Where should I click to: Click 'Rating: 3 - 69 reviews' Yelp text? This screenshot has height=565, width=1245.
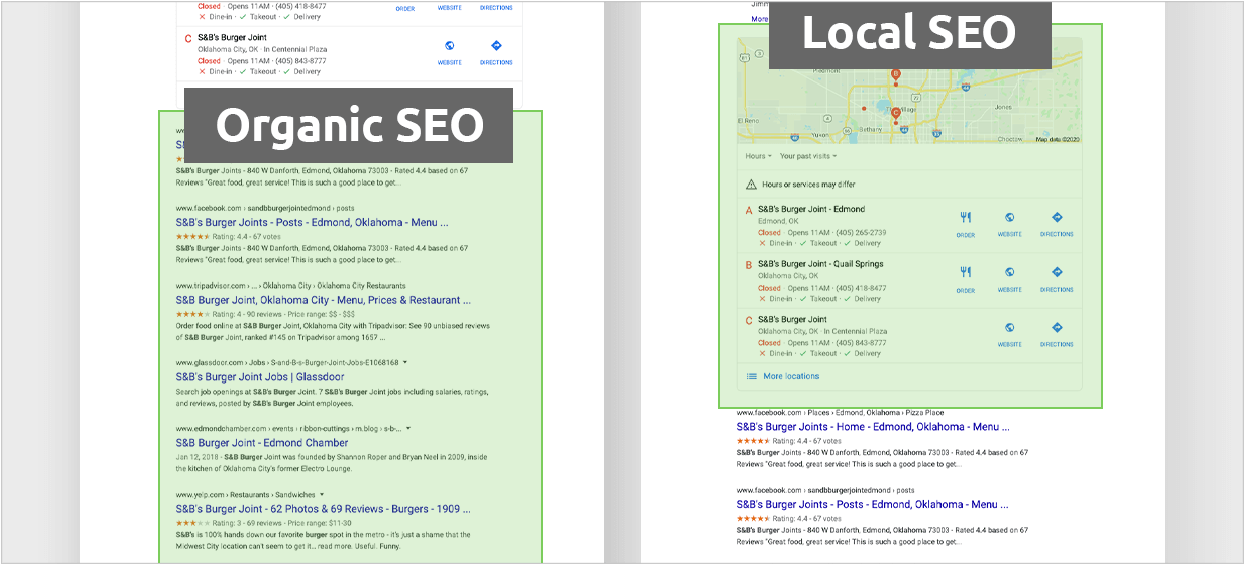249,522
